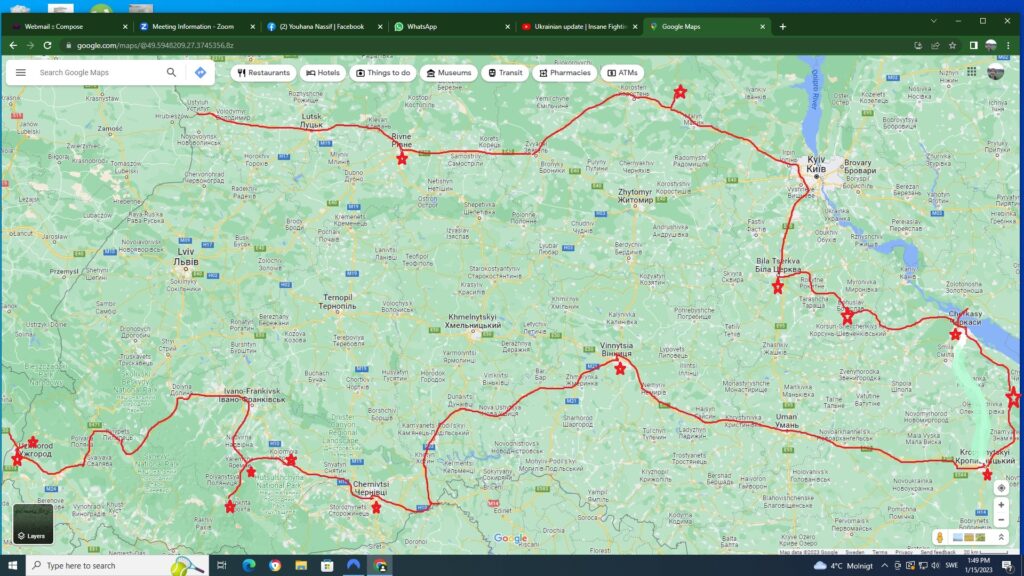Close the Google Maps tab

tap(762, 27)
